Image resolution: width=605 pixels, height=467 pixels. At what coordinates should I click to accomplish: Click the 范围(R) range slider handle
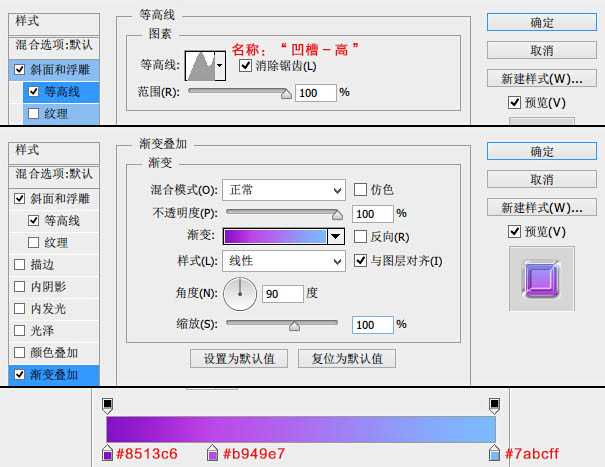(286, 93)
